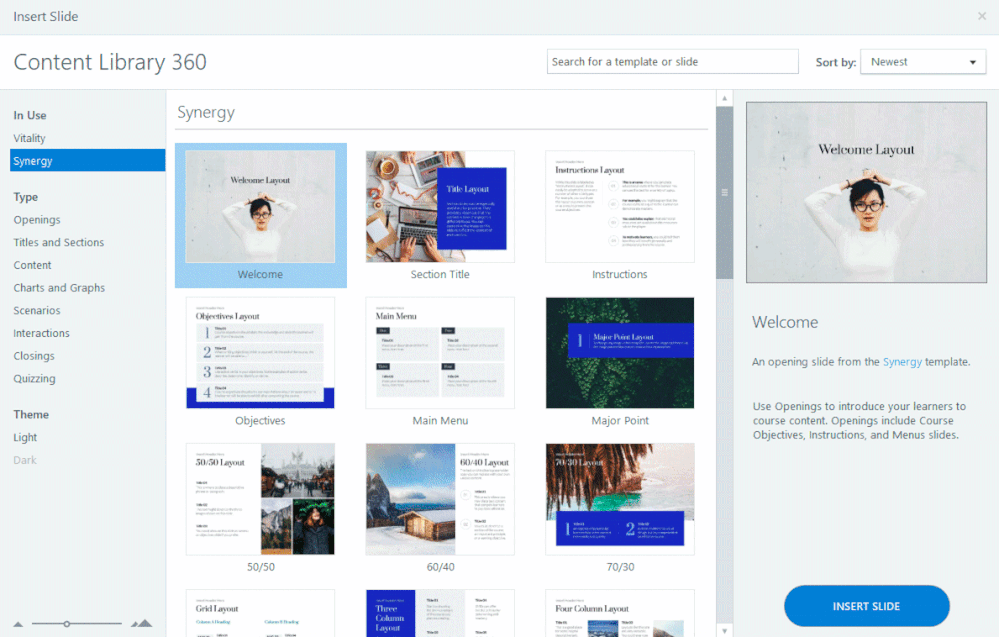The width and height of the screenshot is (999, 637).
Task: Select the Grid Layout slide thumbnail
Action: (x=261, y=613)
